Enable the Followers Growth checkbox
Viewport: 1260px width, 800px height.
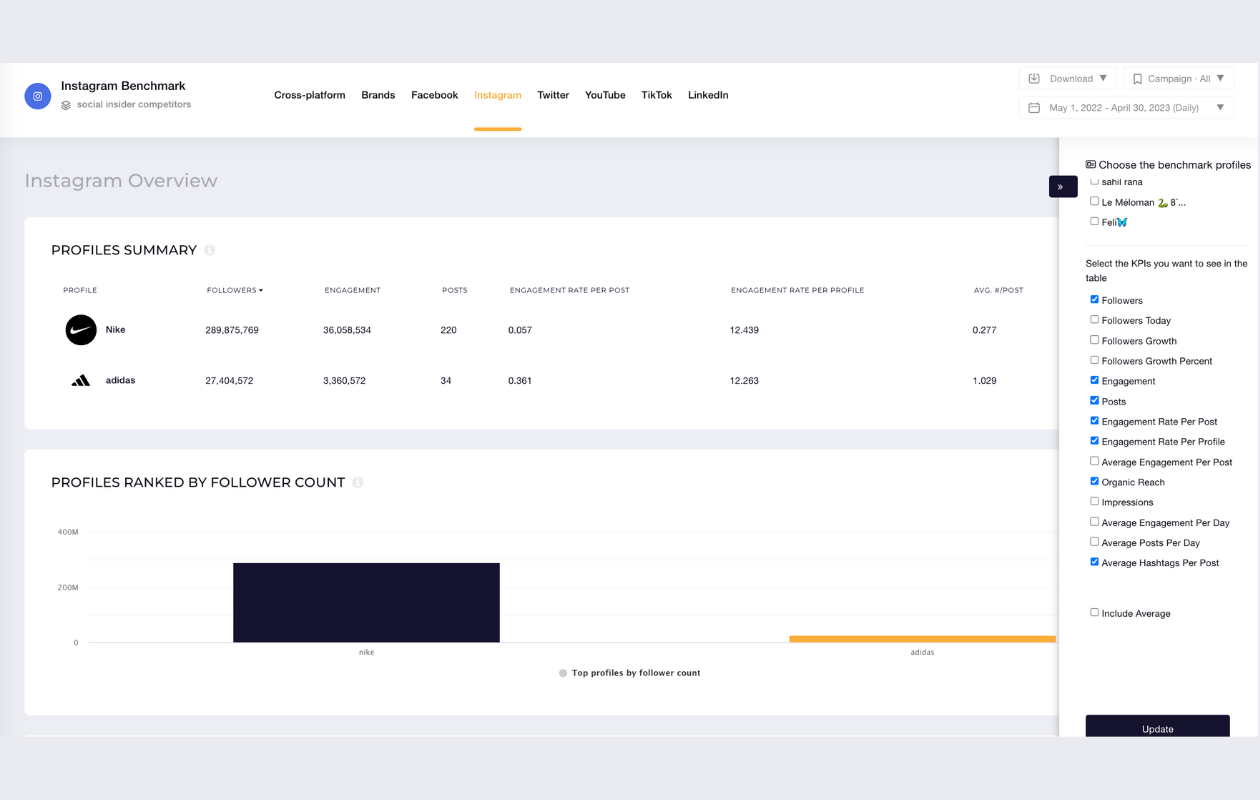(x=1094, y=340)
